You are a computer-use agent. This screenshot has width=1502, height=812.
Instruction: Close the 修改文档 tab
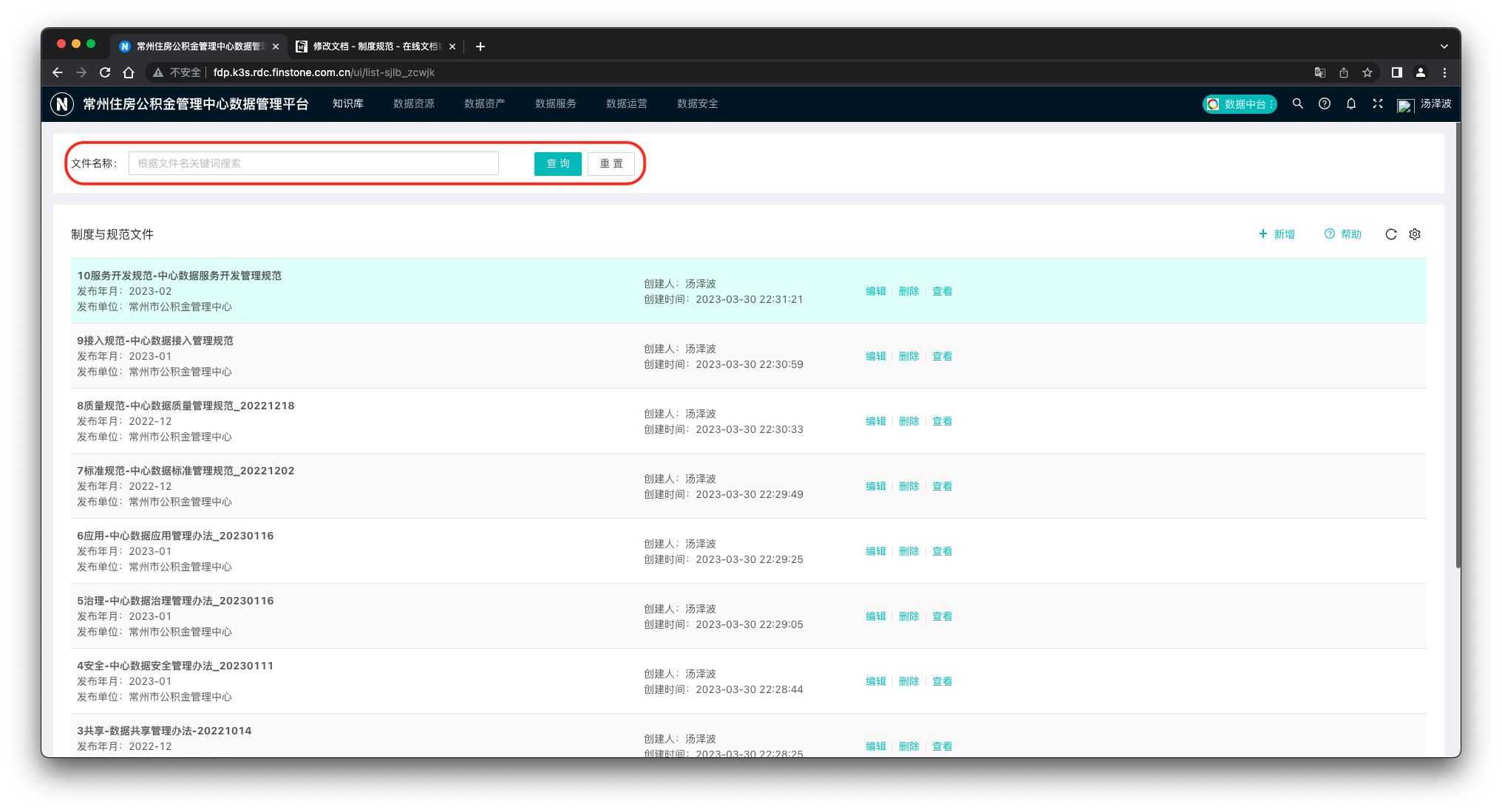point(452,47)
